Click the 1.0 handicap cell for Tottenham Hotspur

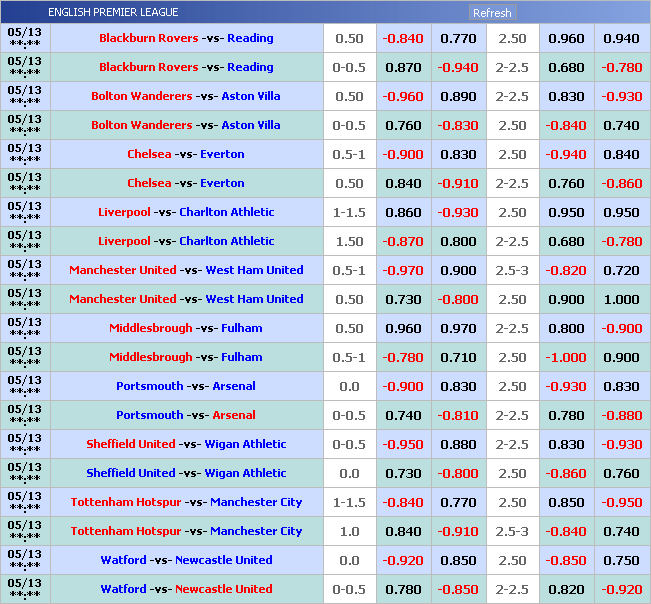349,532
